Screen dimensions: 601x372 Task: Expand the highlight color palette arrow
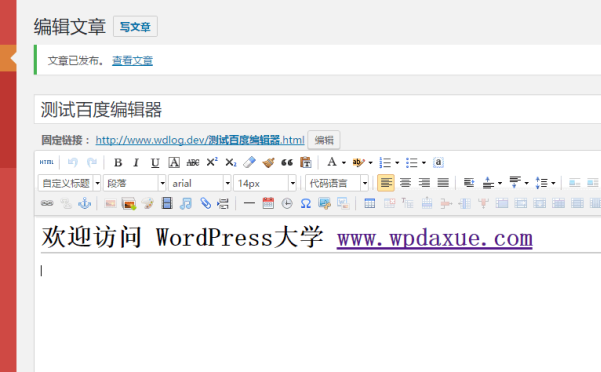pos(370,163)
